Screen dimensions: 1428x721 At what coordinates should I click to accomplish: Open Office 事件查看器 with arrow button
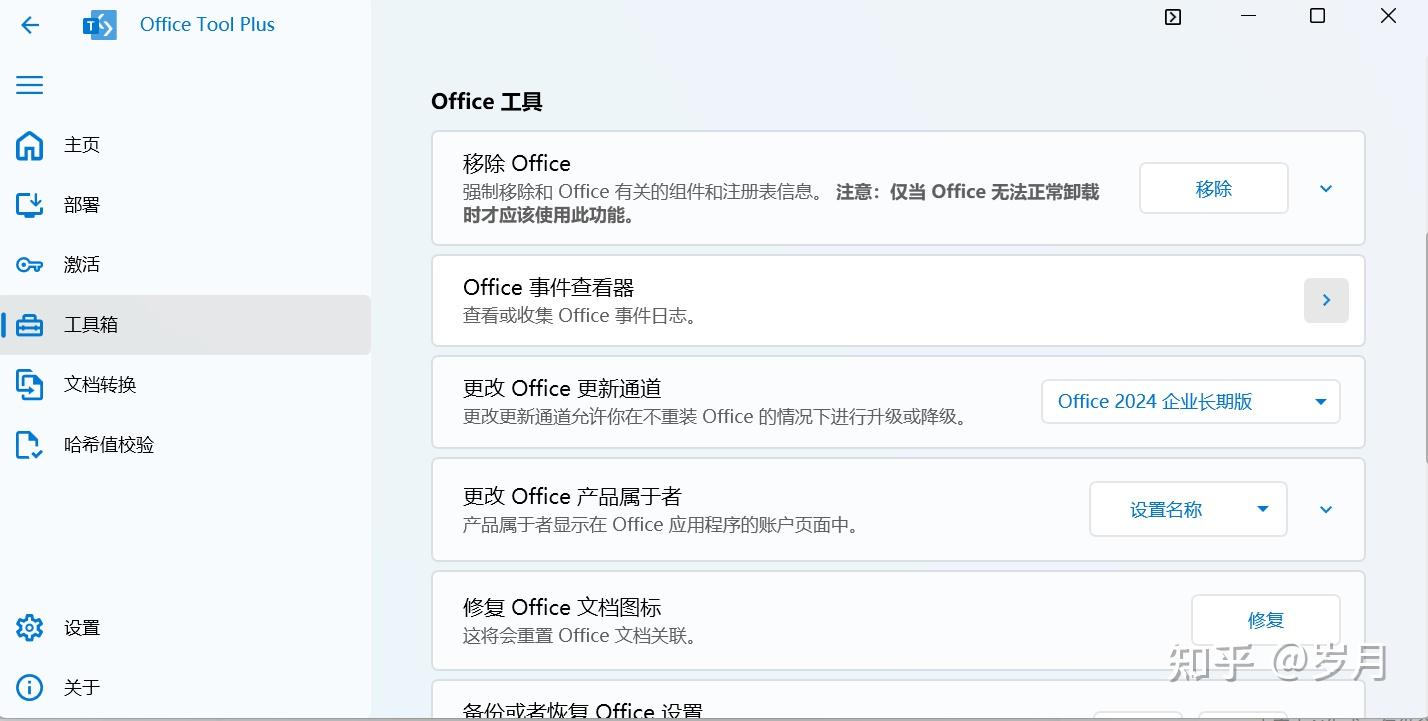(x=1326, y=300)
